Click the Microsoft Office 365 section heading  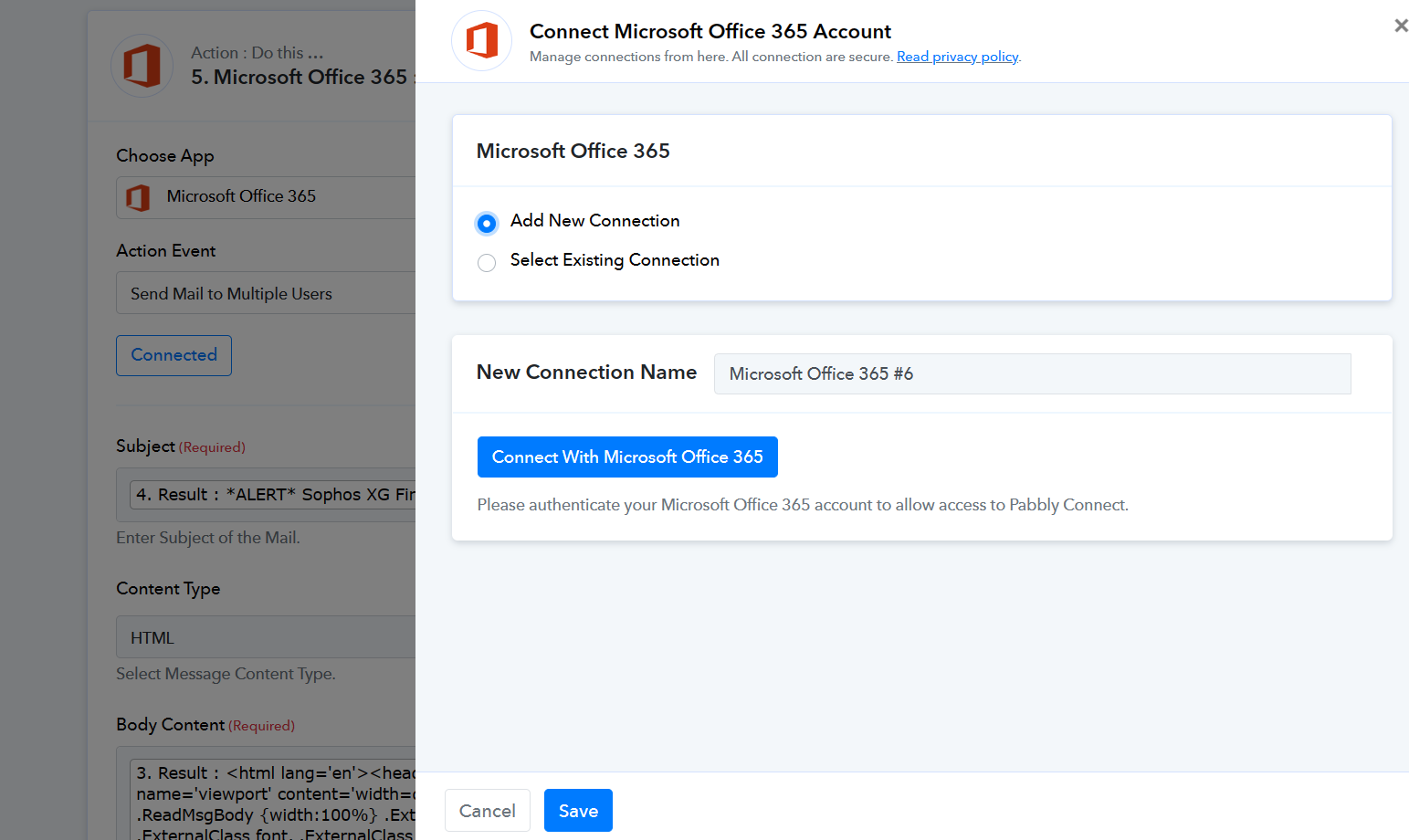pos(573,151)
